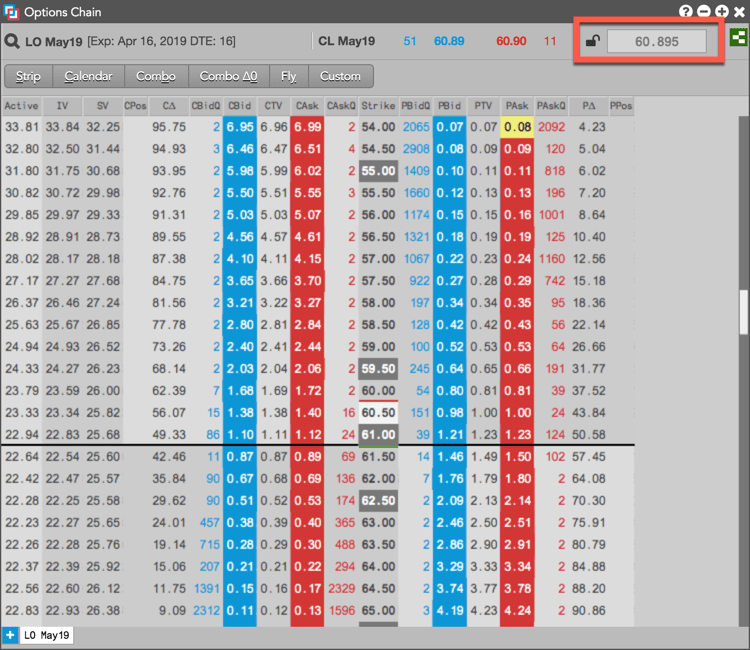The width and height of the screenshot is (750, 650).
Task: Click the CAskQ column header
Action: (x=341, y=106)
